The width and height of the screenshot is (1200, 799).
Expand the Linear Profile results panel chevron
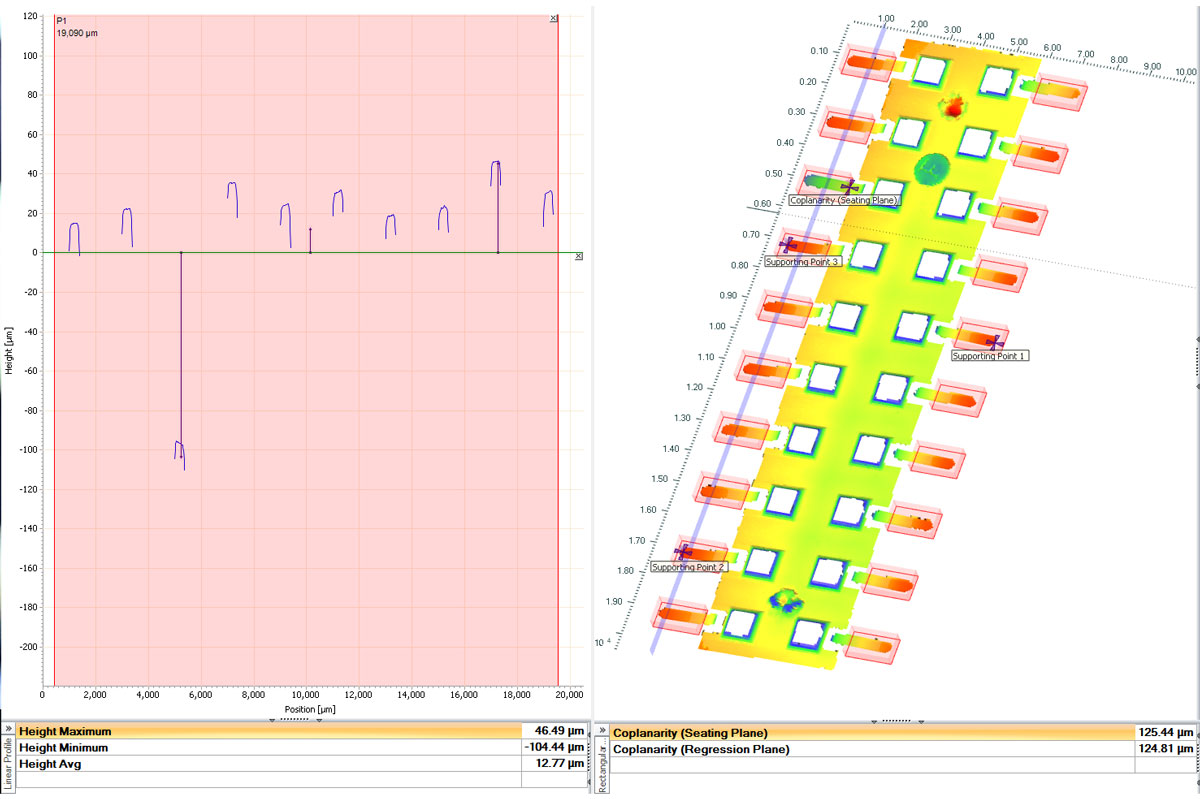pyautogui.click(x=7, y=731)
